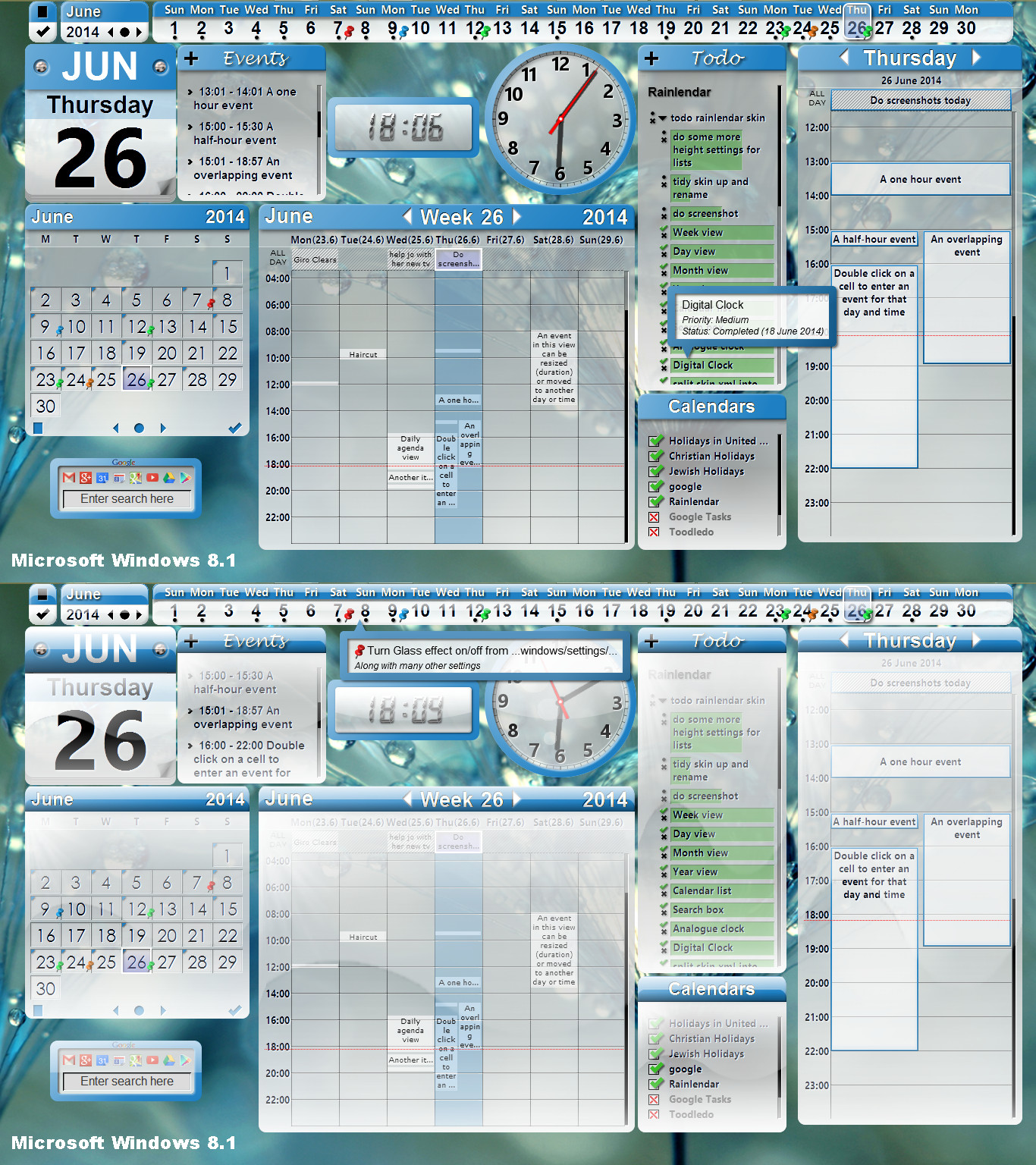This screenshot has height=1165, width=1036.
Task: Click blue checkmark icon under upper June mini calendar
Action: click(235, 428)
